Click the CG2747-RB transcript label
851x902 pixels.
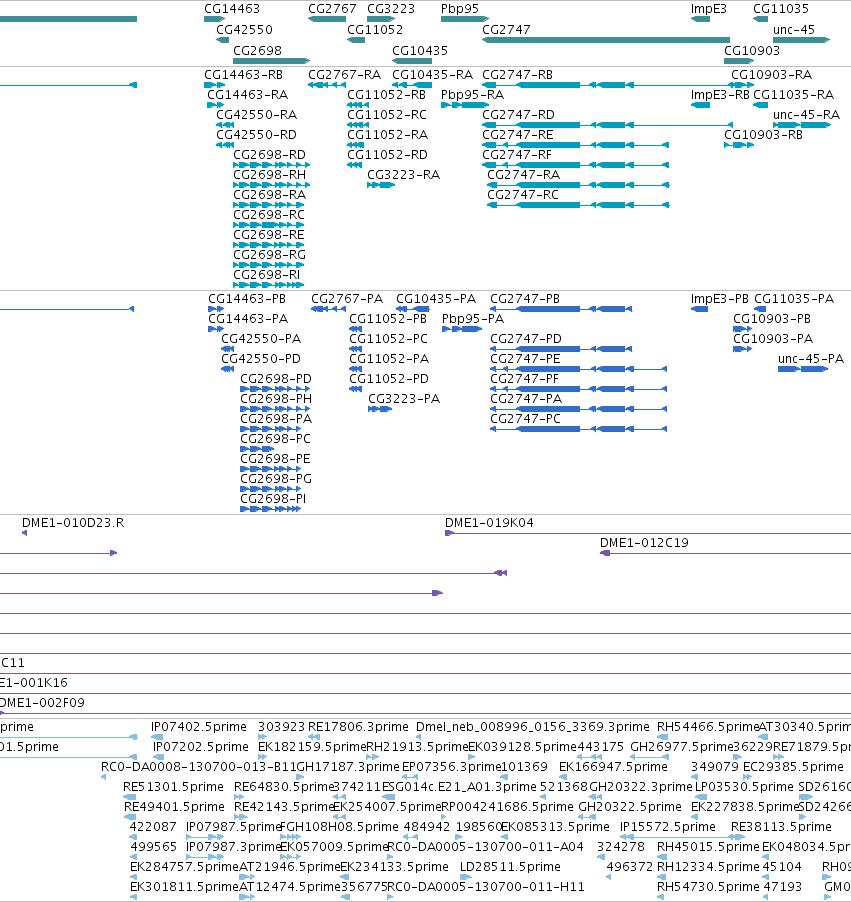point(517,75)
